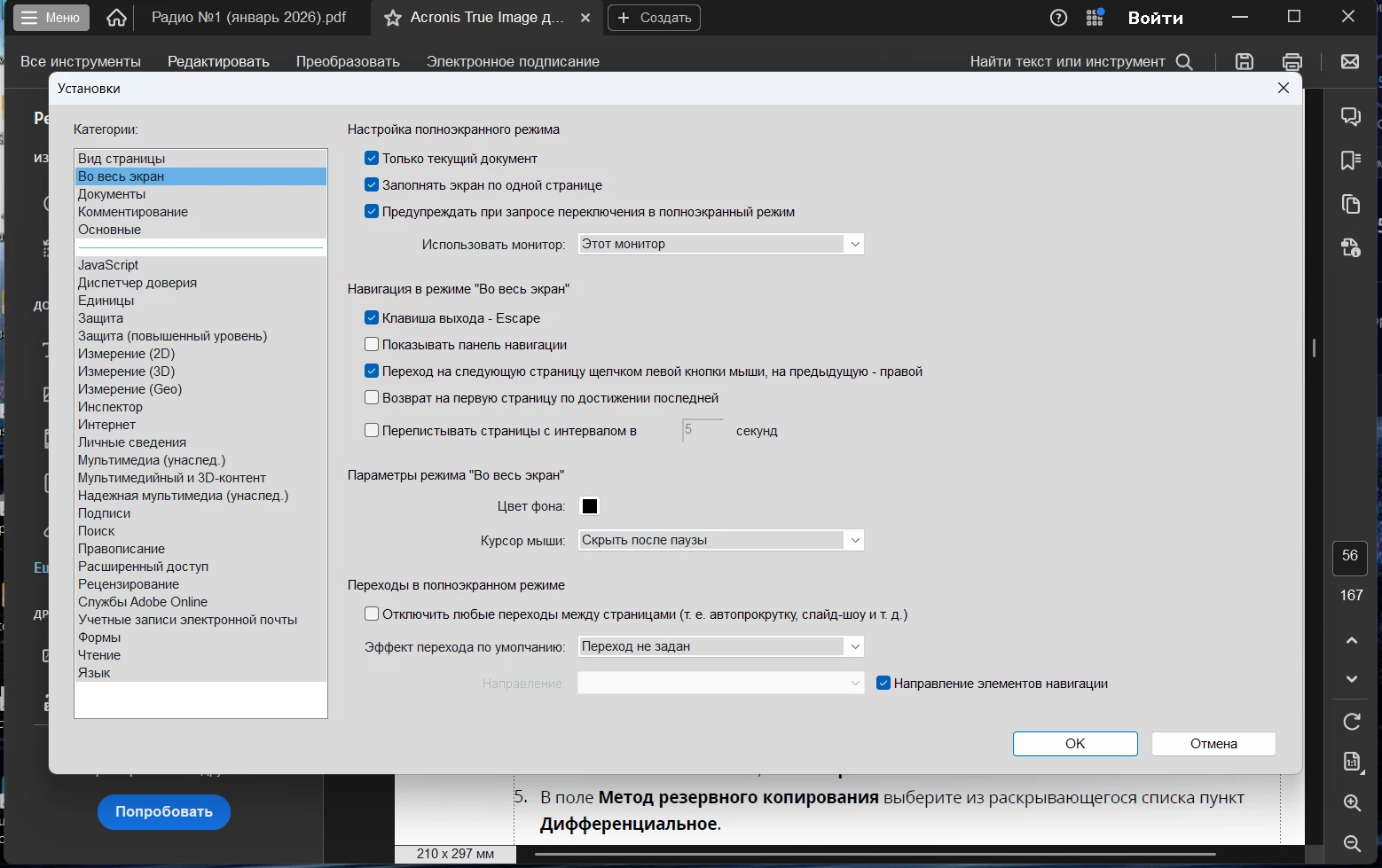The width and height of the screenshot is (1382, 868).
Task: Enable "Показывать панель навигации" checkbox
Action: pyautogui.click(x=373, y=345)
